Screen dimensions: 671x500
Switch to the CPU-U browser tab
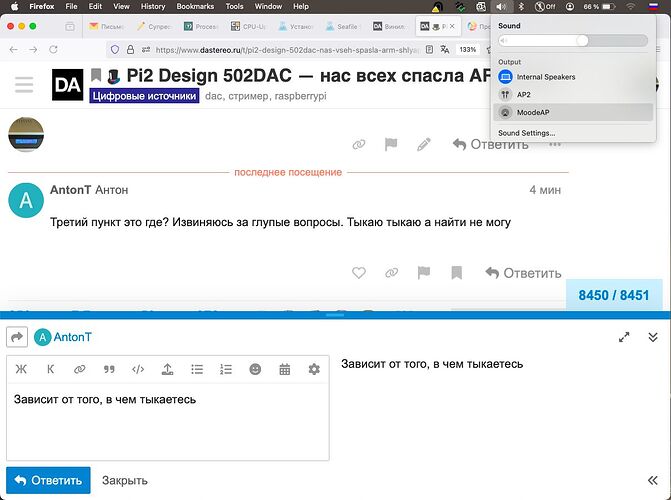coord(250,27)
